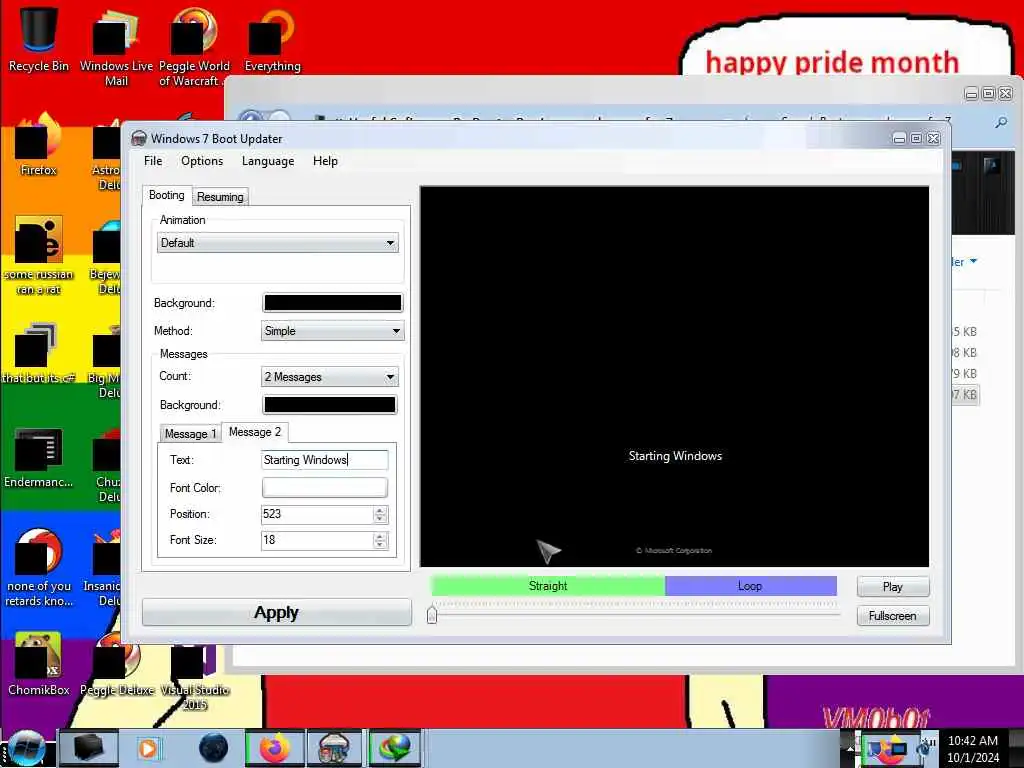Viewport: 1024px width, 768px height.
Task: Increase the Position value by one step
Action: (x=381, y=509)
